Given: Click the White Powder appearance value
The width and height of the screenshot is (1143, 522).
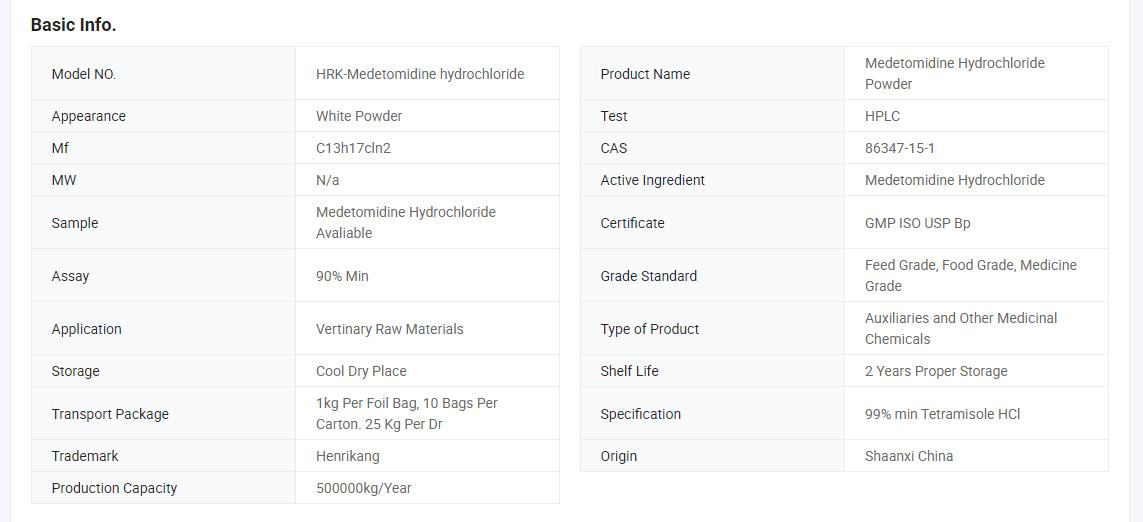Looking at the screenshot, I should pos(359,116).
